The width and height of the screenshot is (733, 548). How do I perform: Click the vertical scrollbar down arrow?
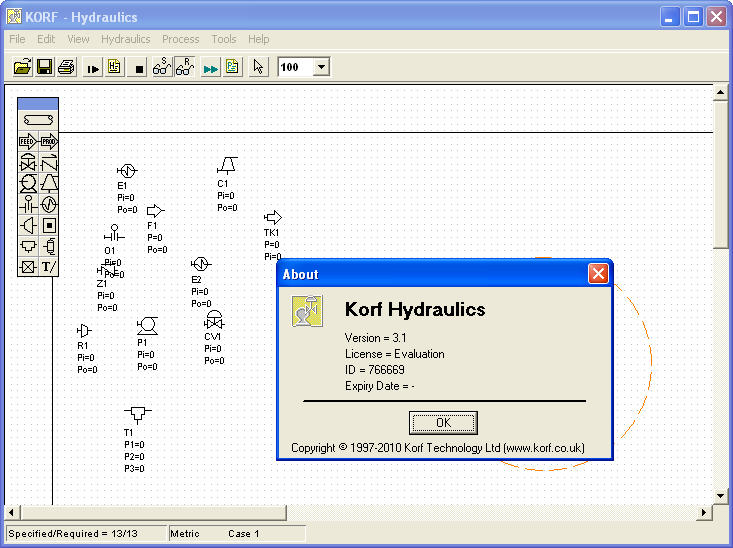tap(720, 496)
